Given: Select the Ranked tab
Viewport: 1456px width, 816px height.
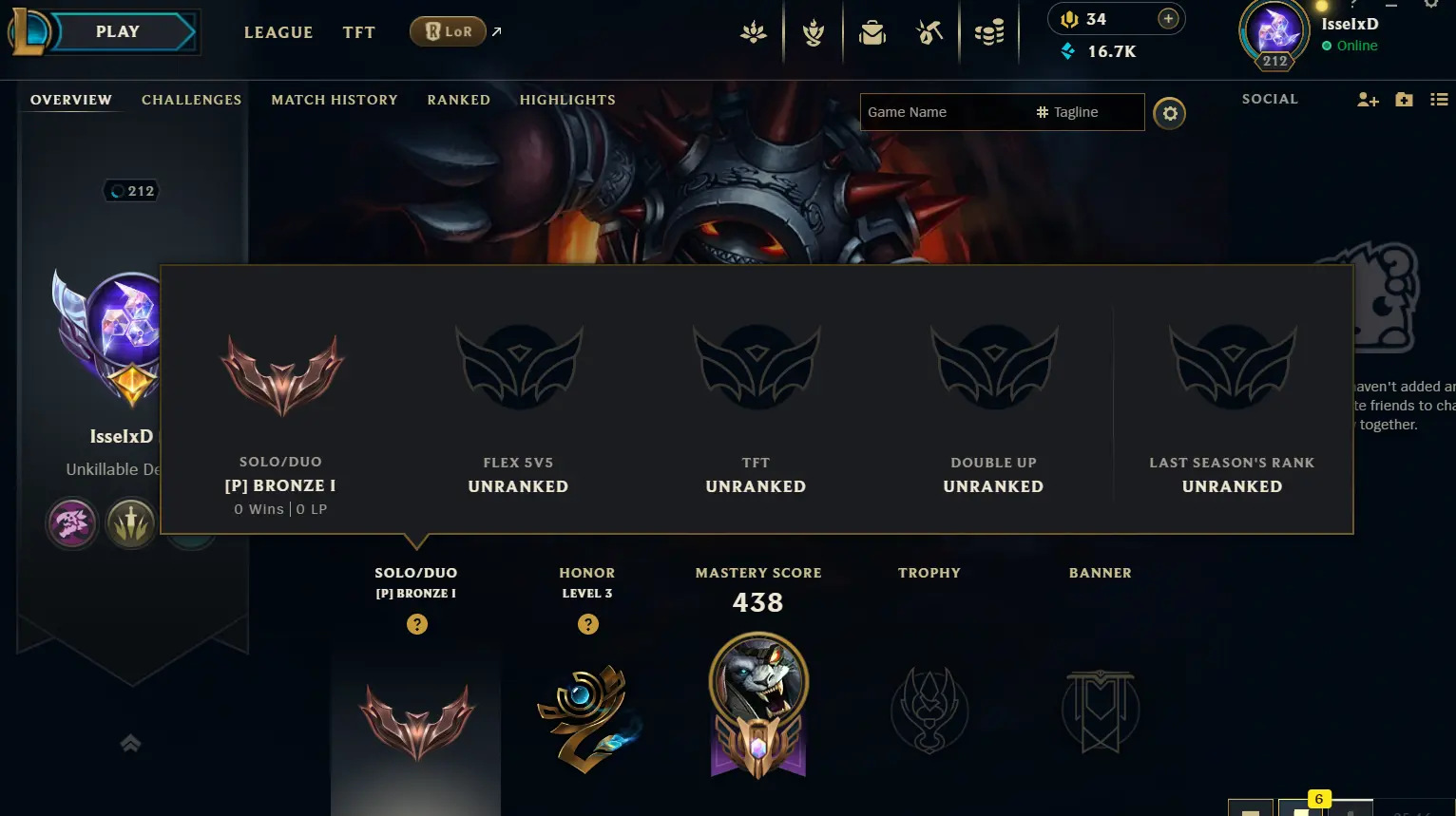Looking at the screenshot, I should click(x=458, y=100).
